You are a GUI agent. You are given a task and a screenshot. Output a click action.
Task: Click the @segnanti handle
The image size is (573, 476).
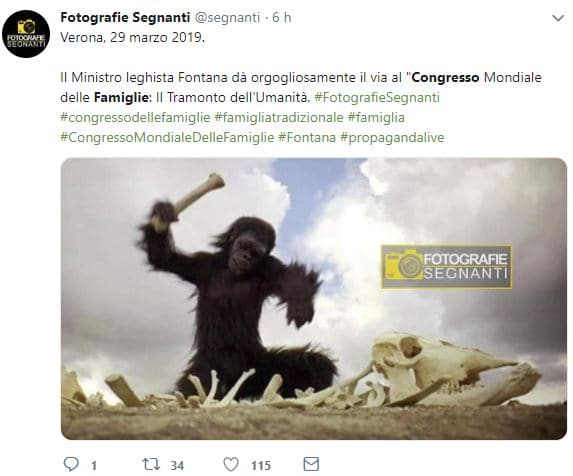[227, 18]
